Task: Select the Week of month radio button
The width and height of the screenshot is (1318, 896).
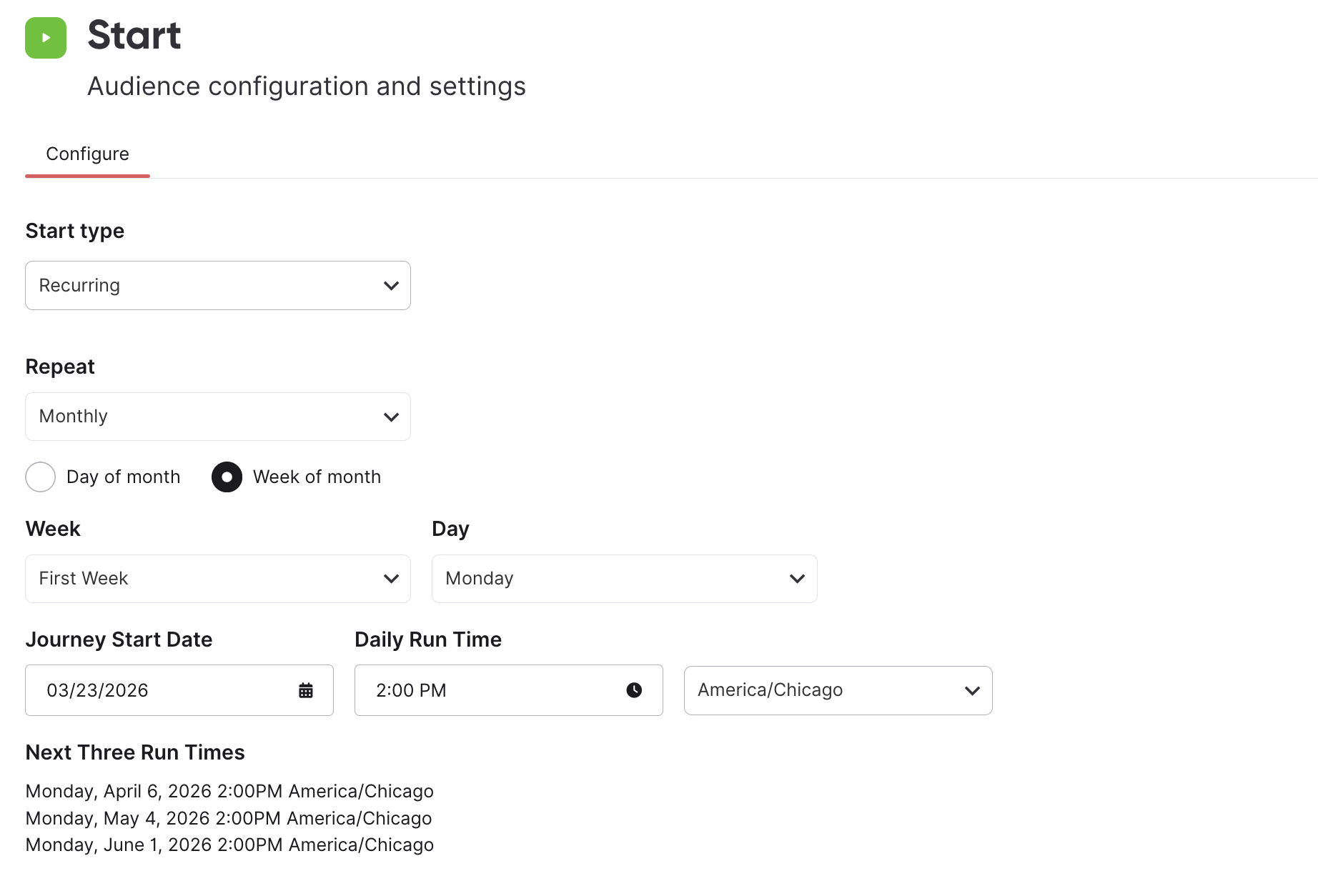Action: coord(227,477)
